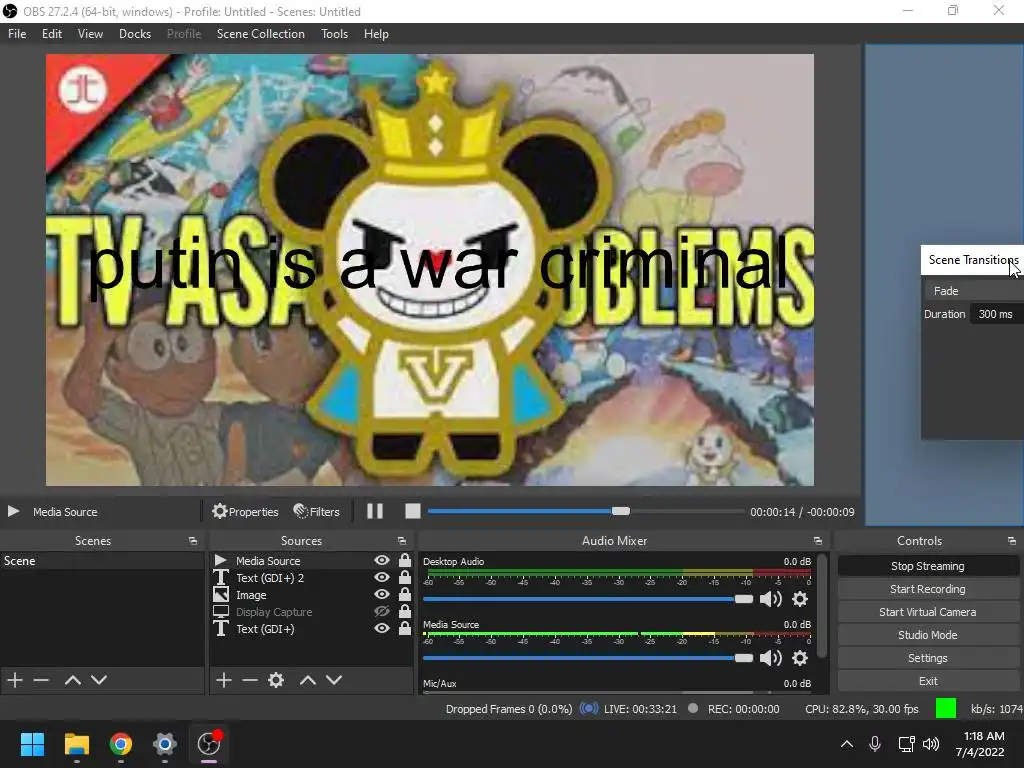1024x768 pixels.
Task: Undock the Sources panel
Action: (x=402, y=541)
